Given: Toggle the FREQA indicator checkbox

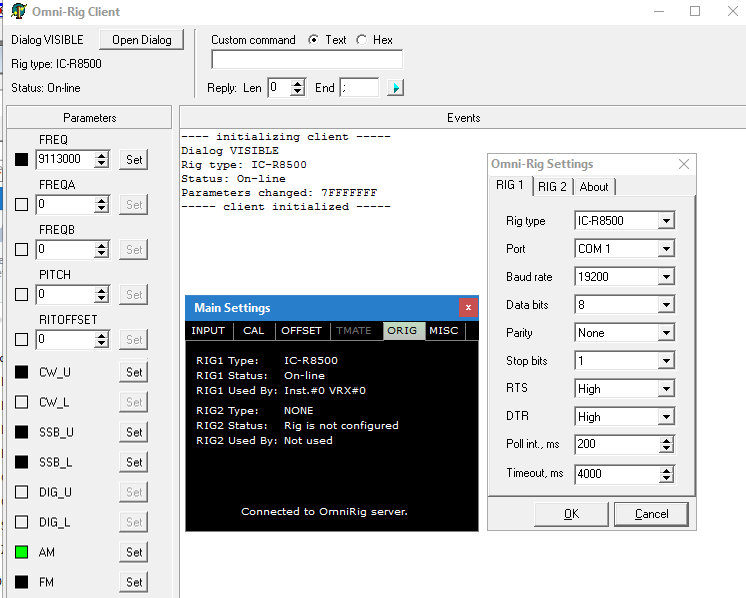Looking at the screenshot, I should (21, 205).
